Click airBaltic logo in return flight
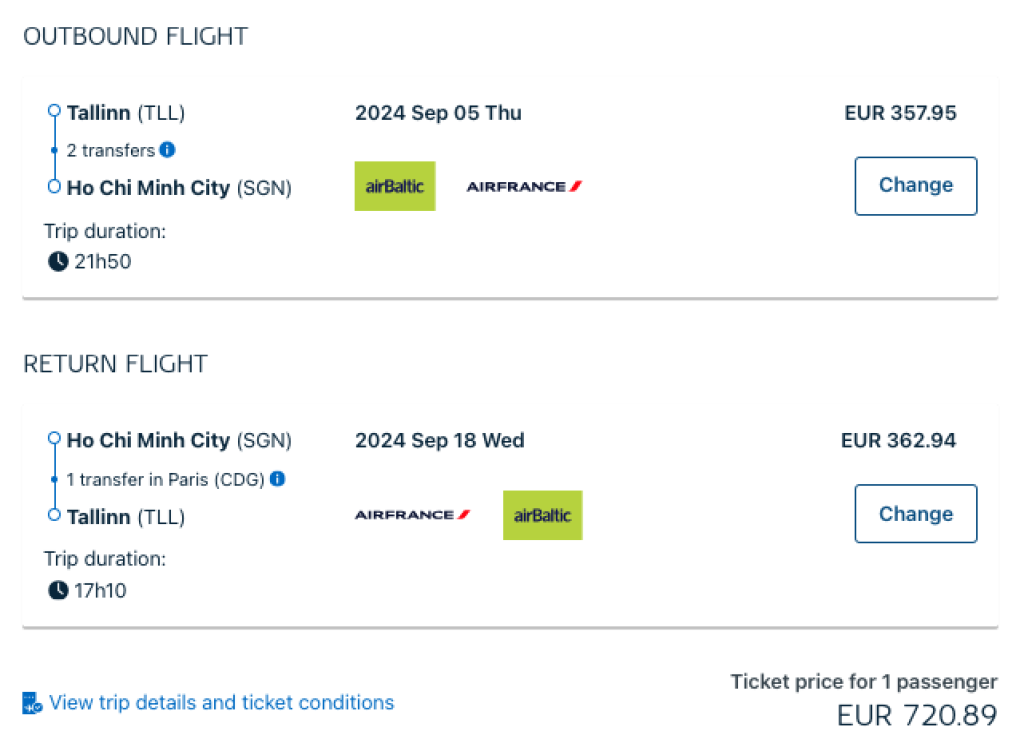Screen dimensions: 1024x743 pyautogui.click(x=542, y=515)
